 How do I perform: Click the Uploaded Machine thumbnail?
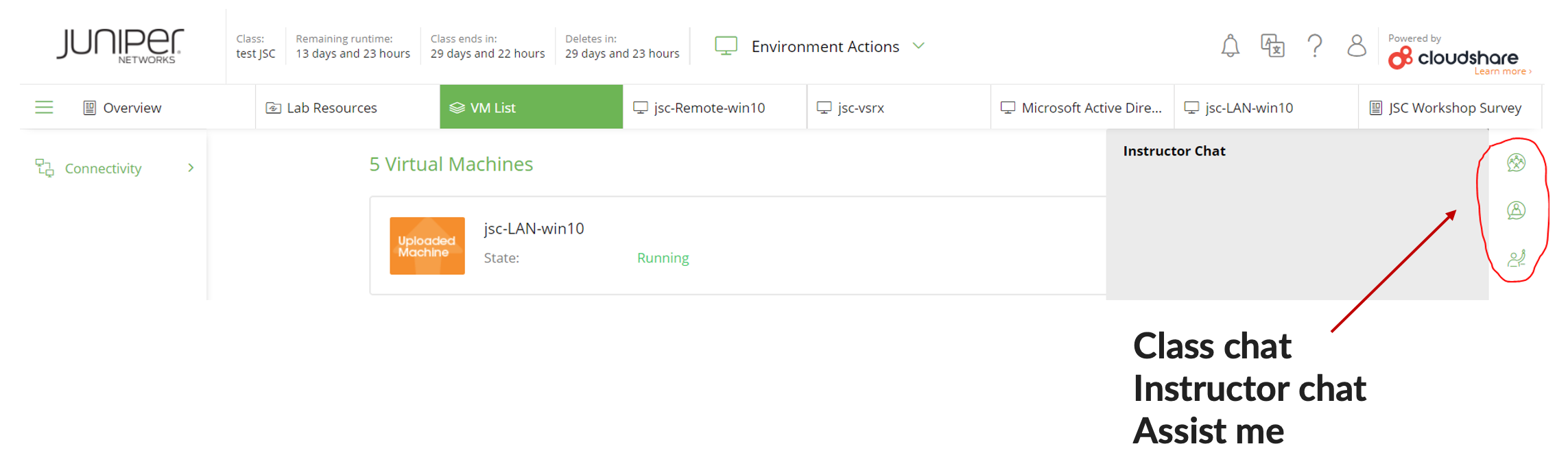tap(427, 246)
